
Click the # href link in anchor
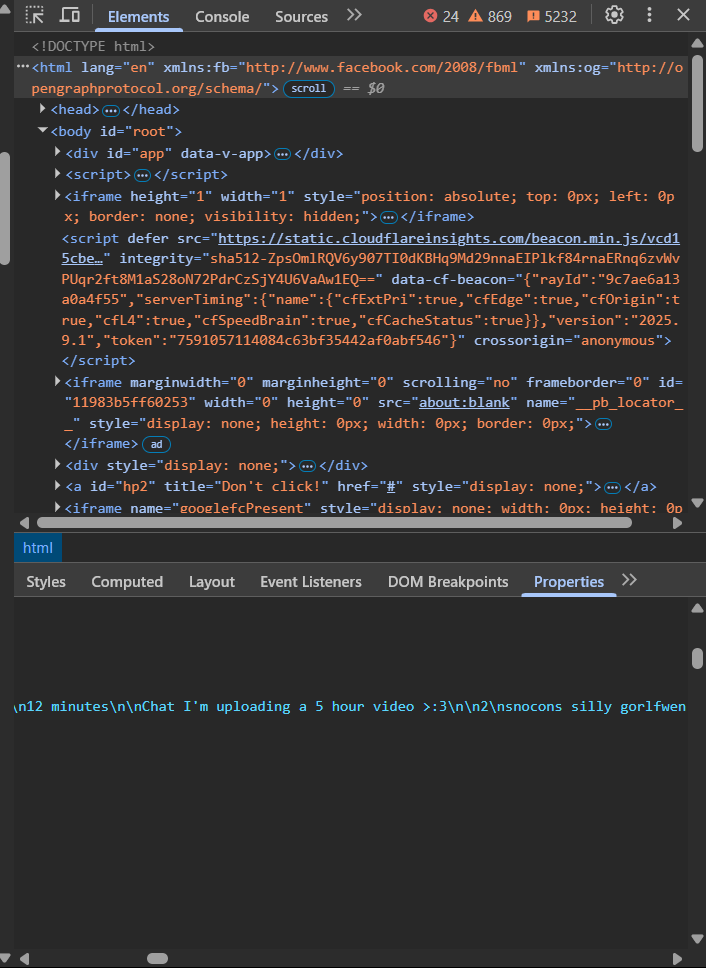pos(391,486)
